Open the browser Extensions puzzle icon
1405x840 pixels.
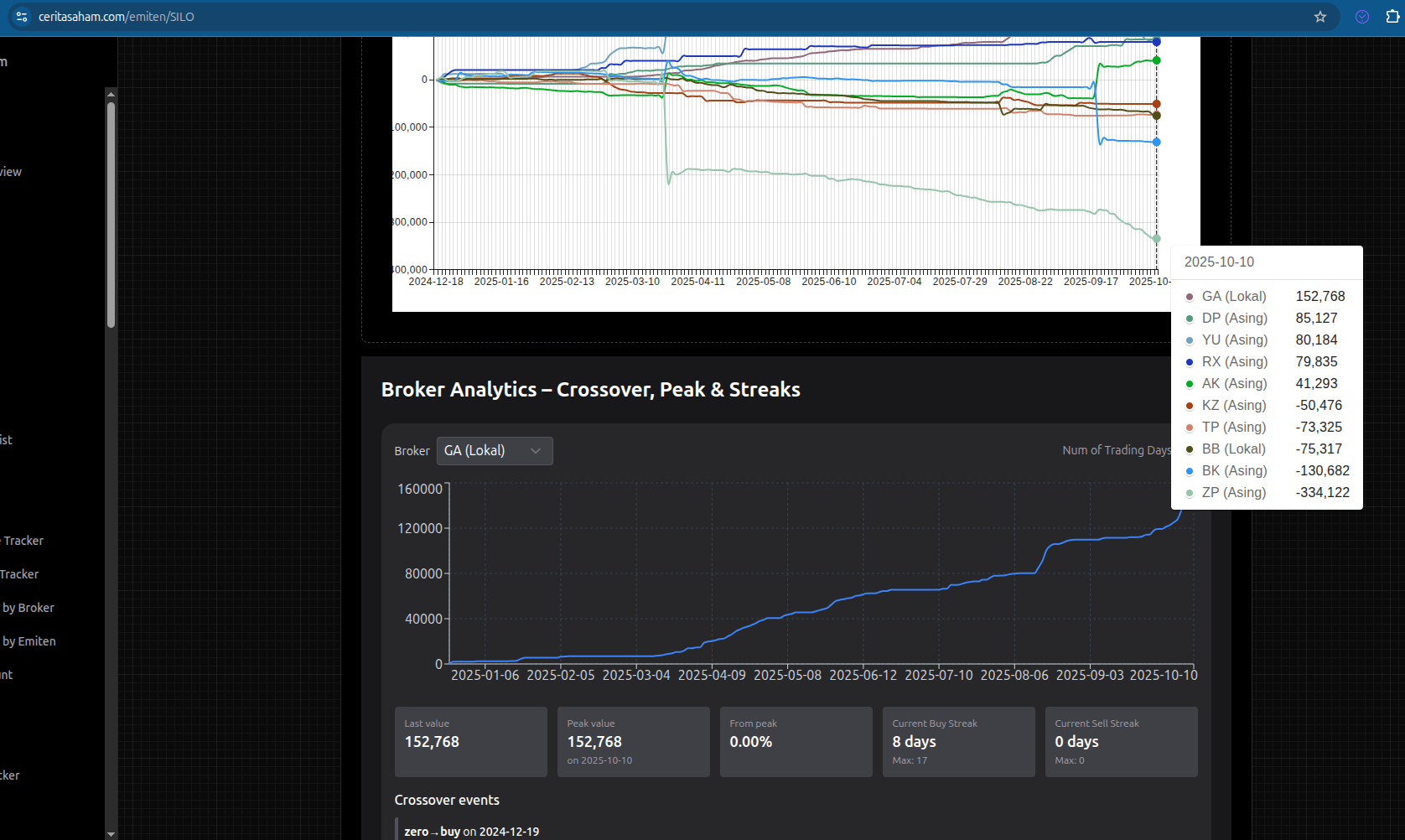click(1392, 17)
